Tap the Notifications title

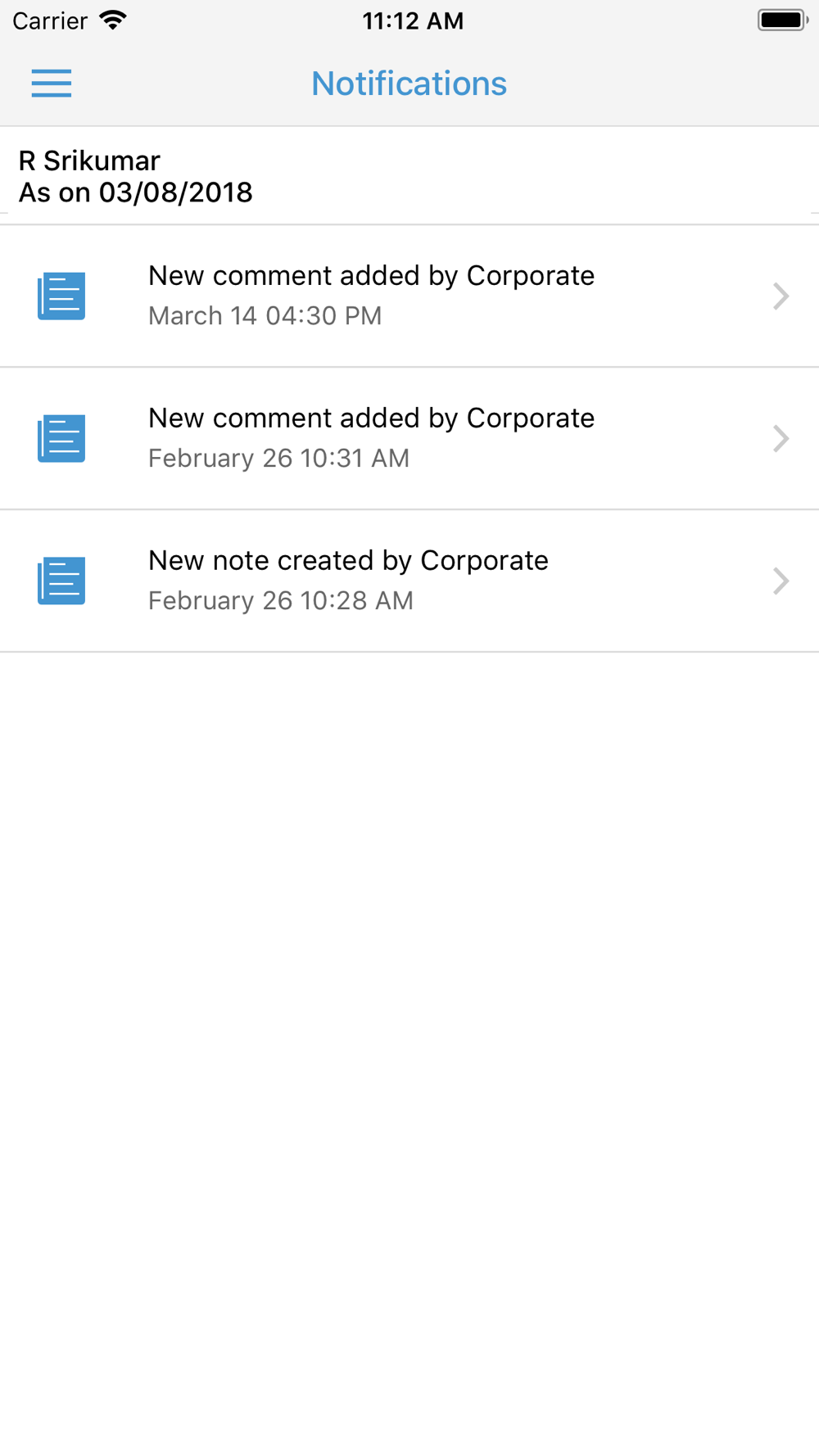click(409, 84)
